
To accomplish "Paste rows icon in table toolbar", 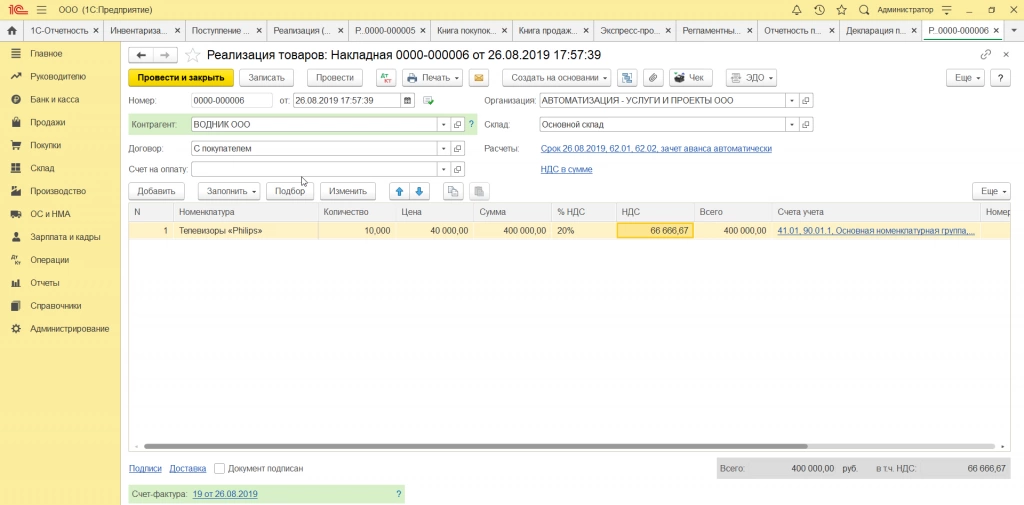I will pyautogui.click(x=479, y=191).
